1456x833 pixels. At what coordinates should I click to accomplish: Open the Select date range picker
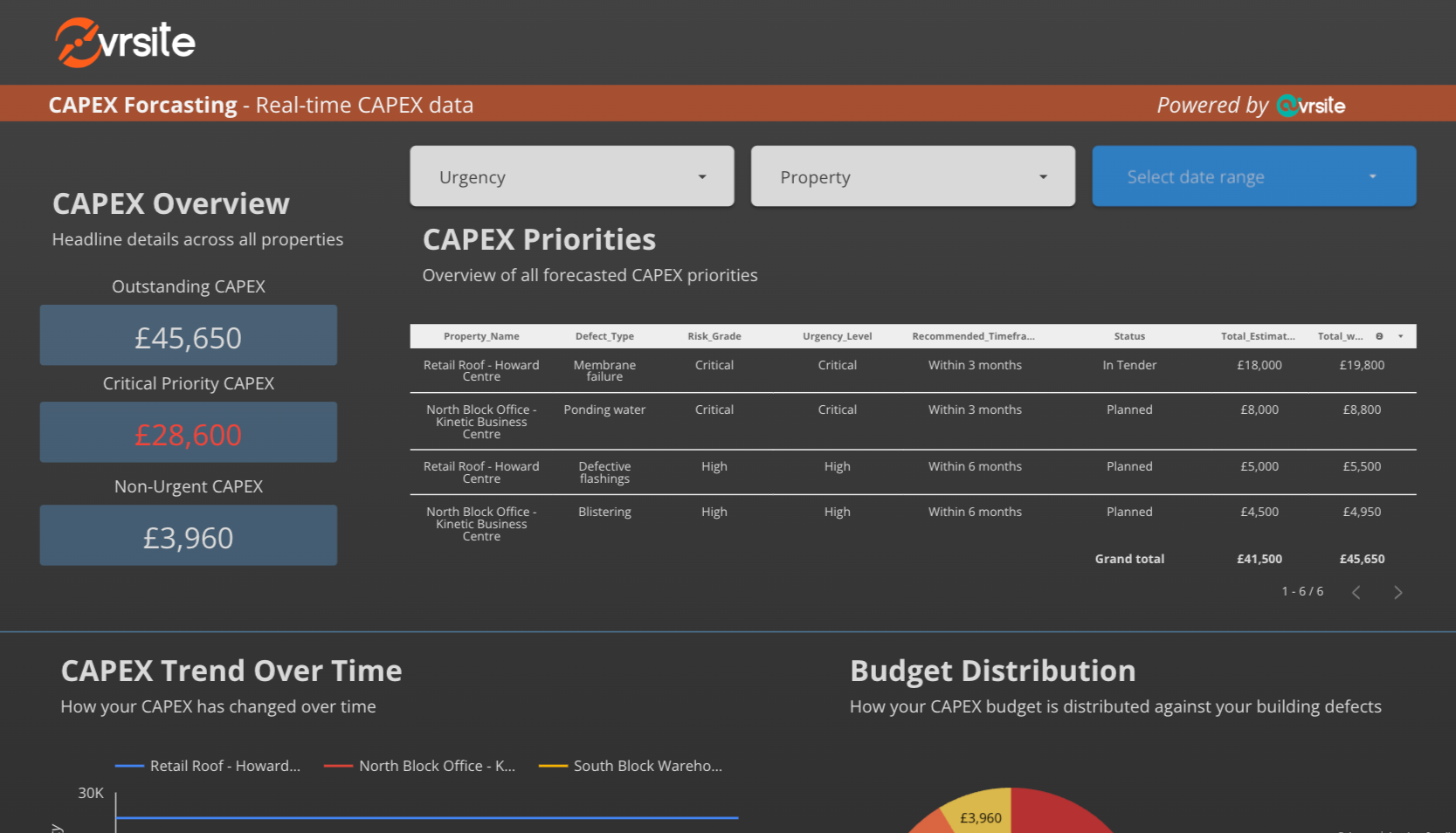coord(1254,176)
